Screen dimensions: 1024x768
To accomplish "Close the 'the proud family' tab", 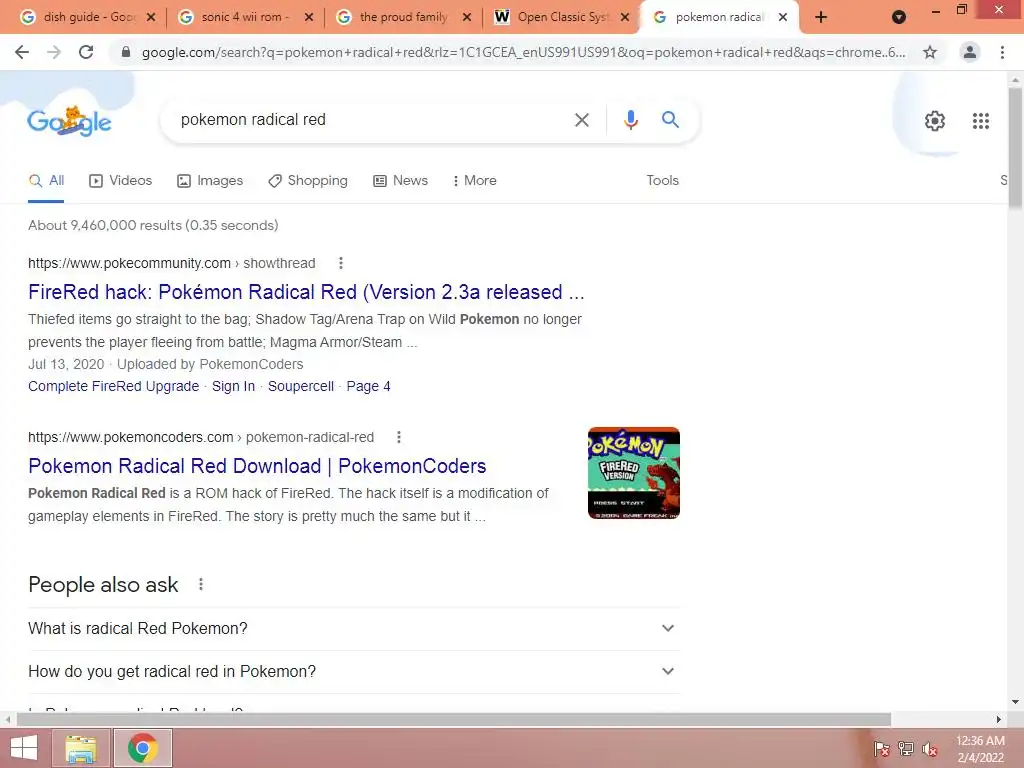I will pos(467,17).
